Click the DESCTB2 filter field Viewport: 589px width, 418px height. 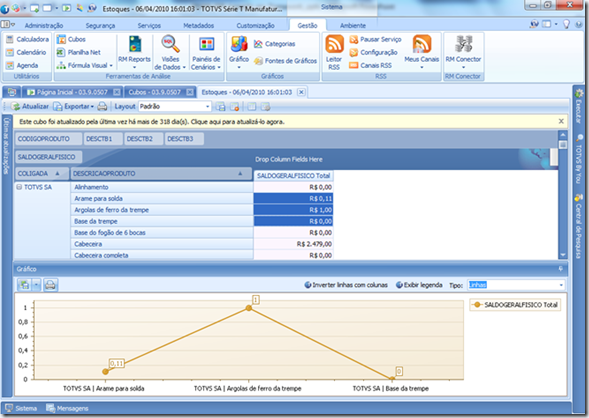click(x=144, y=139)
